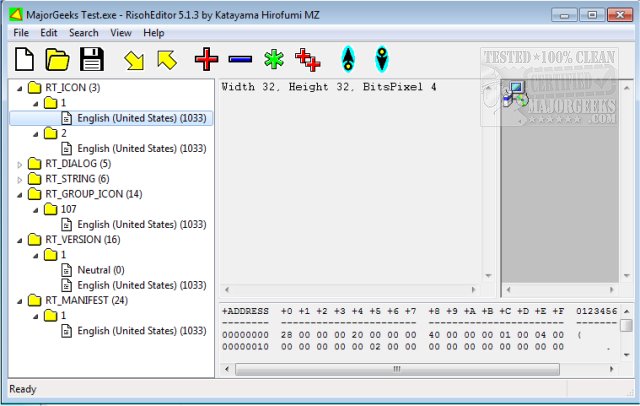Select the RT_DIALOG (5) label
The height and width of the screenshot is (406, 640).
[78, 164]
